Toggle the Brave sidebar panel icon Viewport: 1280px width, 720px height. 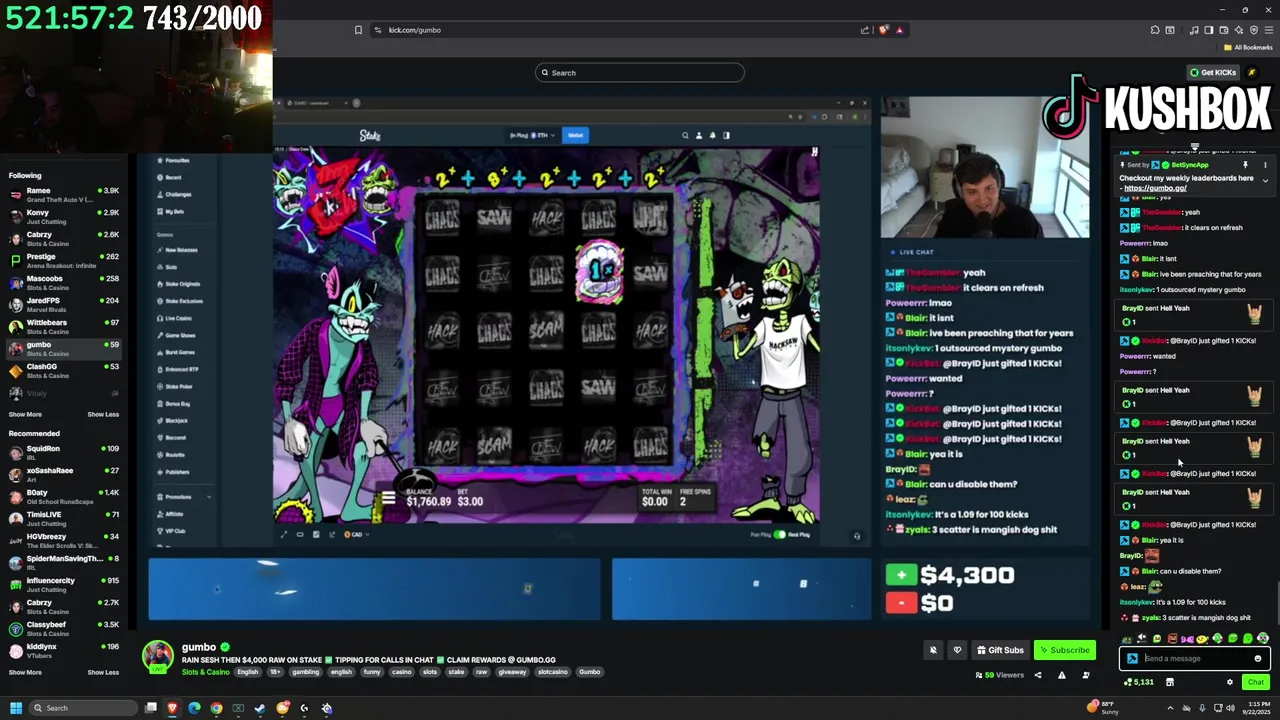coord(1209,30)
